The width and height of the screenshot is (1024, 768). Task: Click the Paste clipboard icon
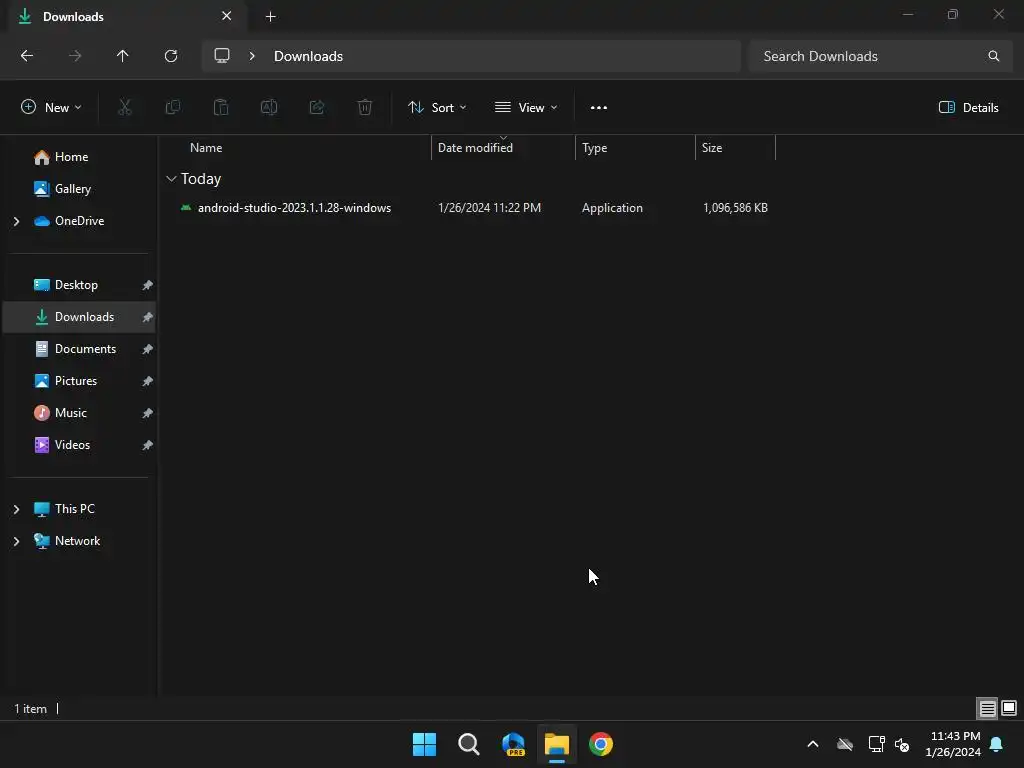click(x=221, y=108)
